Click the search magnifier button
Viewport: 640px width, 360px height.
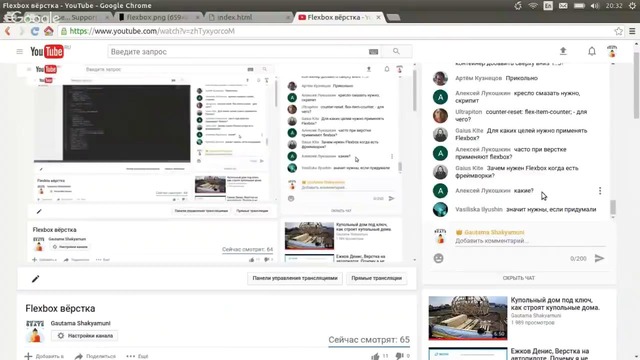396,51
